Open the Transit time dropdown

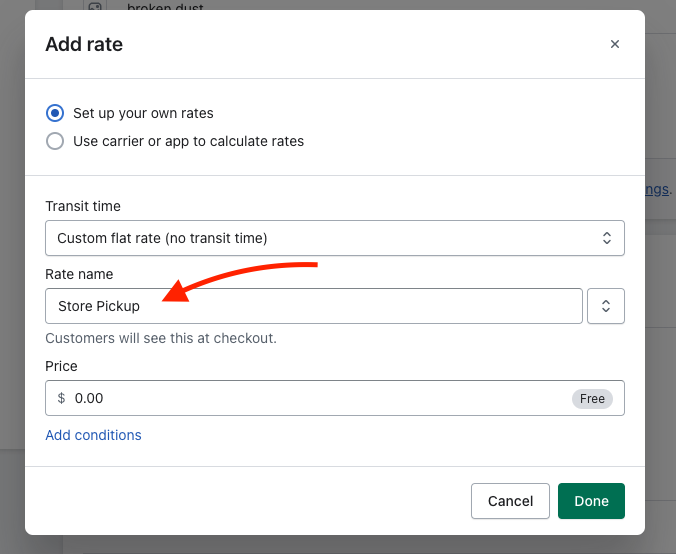pyautogui.click(x=335, y=238)
